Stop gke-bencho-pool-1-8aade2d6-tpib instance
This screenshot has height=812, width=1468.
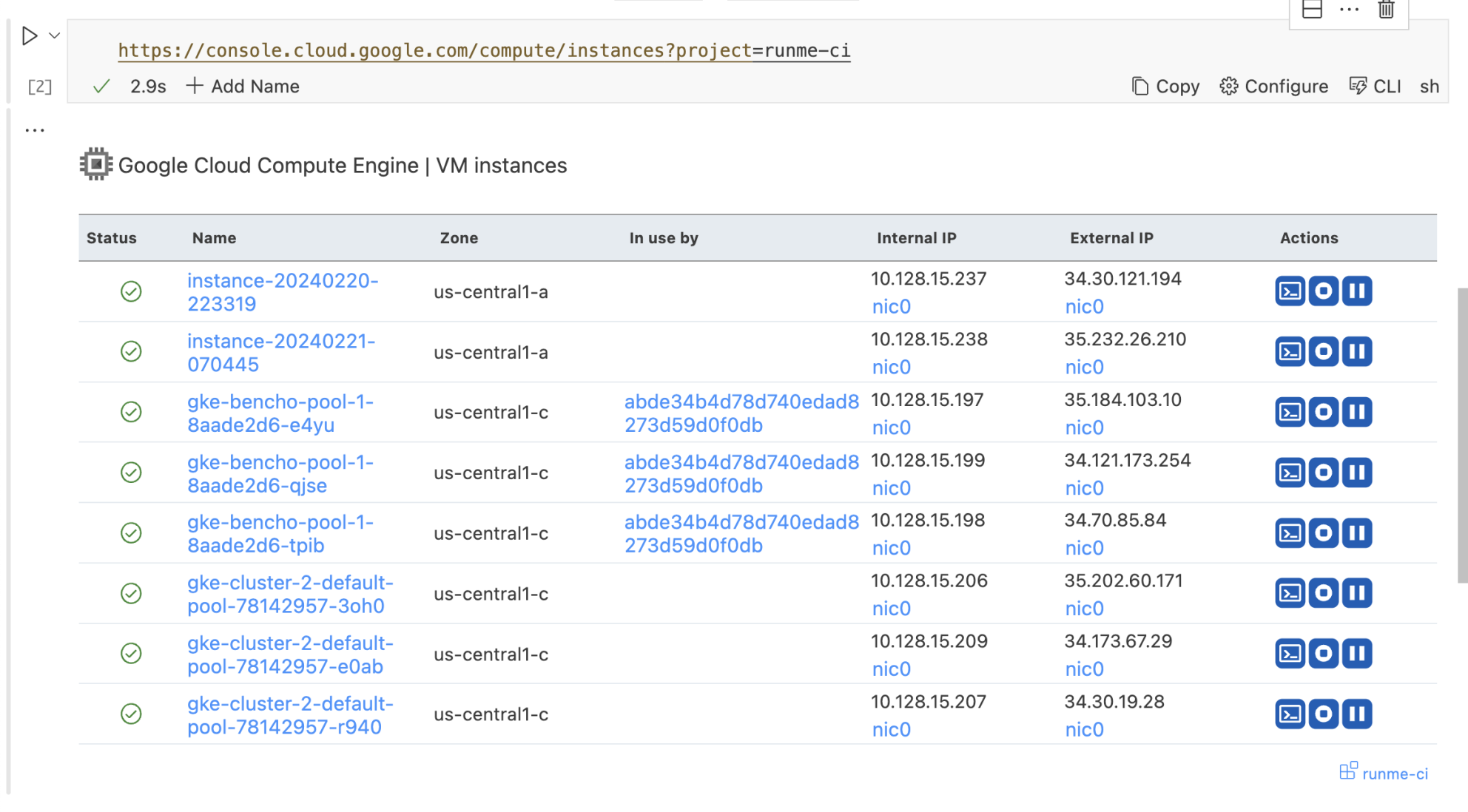[1323, 533]
